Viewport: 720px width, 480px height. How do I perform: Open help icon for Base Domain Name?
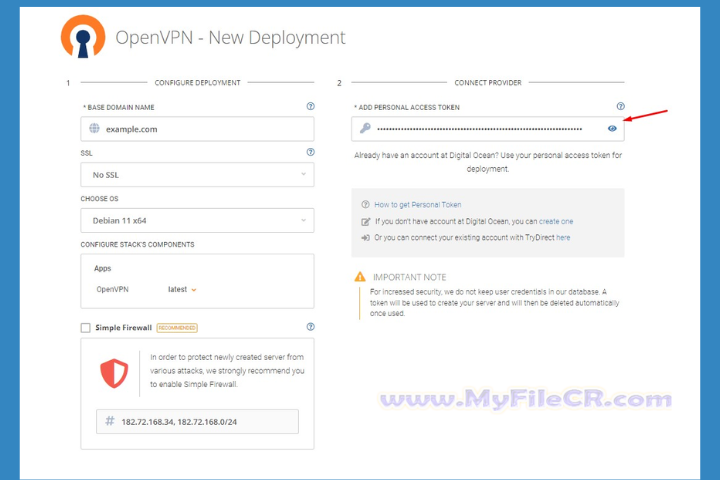tap(310, 106)
